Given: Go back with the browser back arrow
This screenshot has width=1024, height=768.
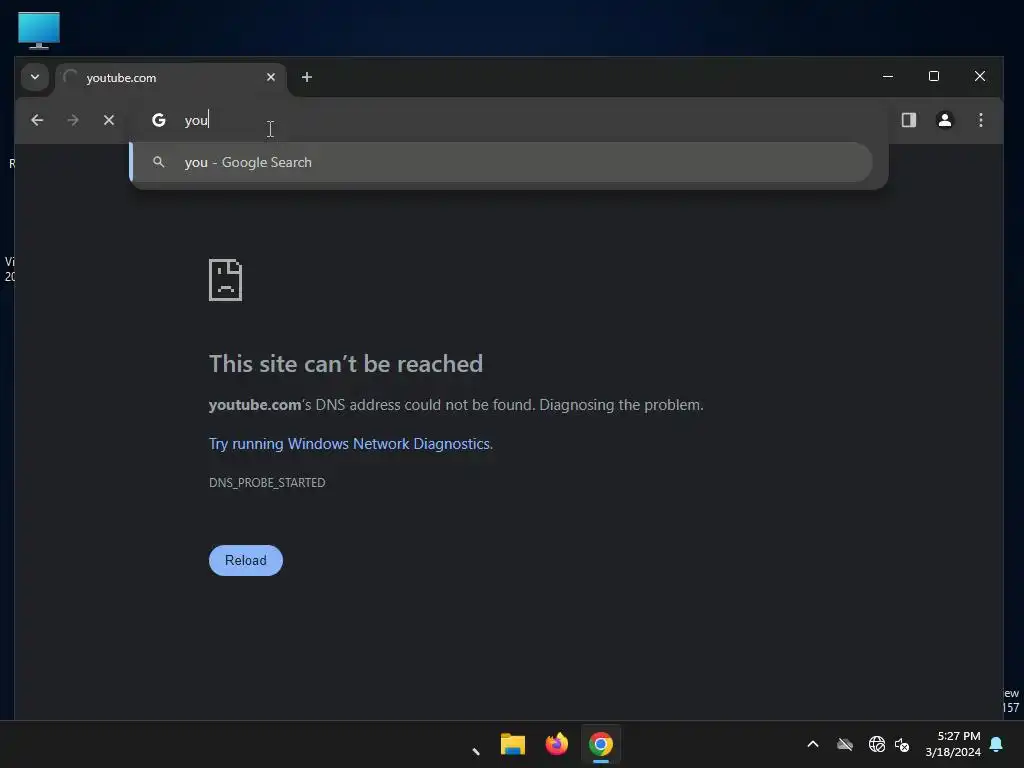Looking at the screenshot, I should tap(37, 120).
